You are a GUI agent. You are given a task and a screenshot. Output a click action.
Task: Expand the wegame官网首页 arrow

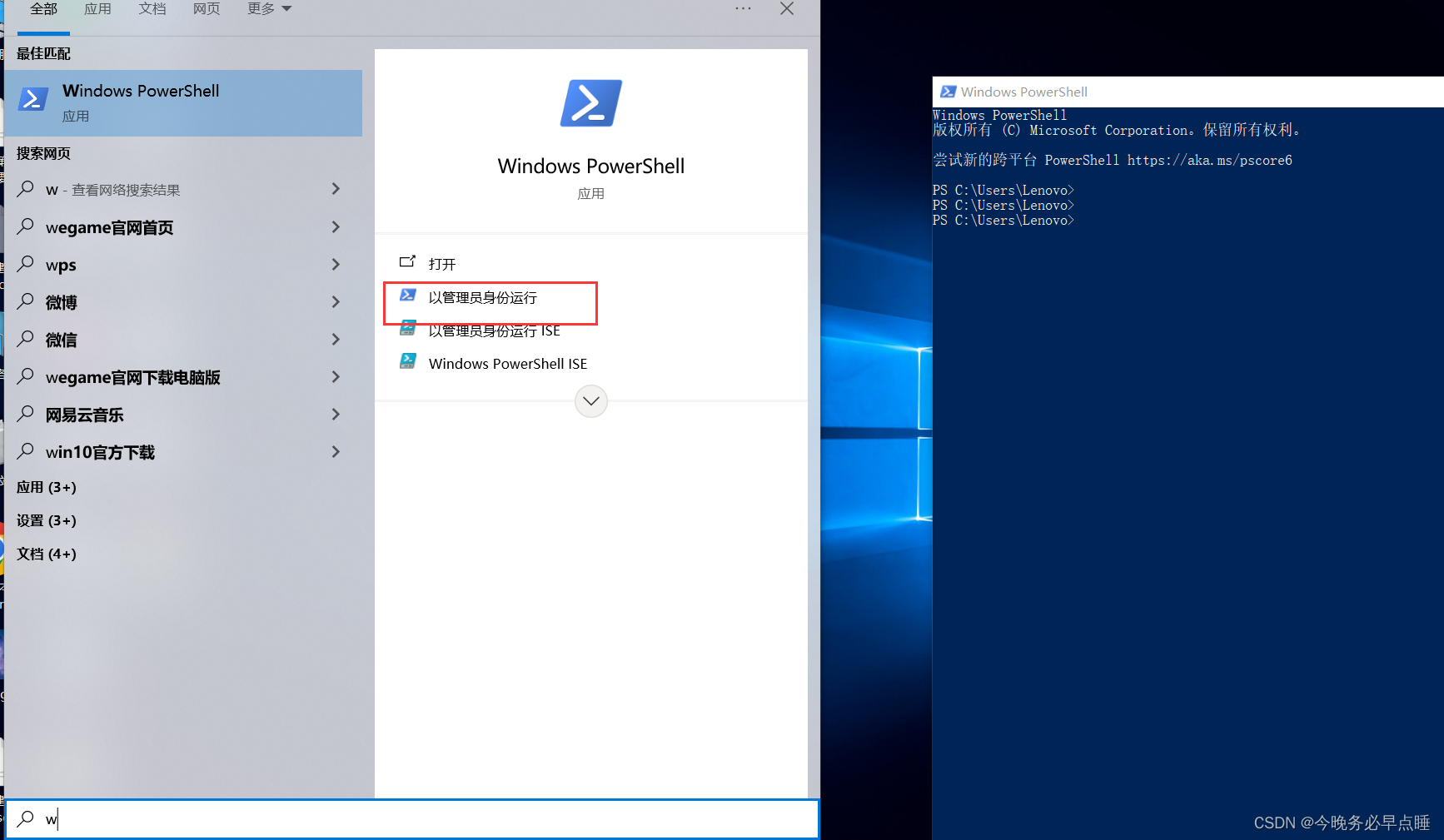coord(336,226)
